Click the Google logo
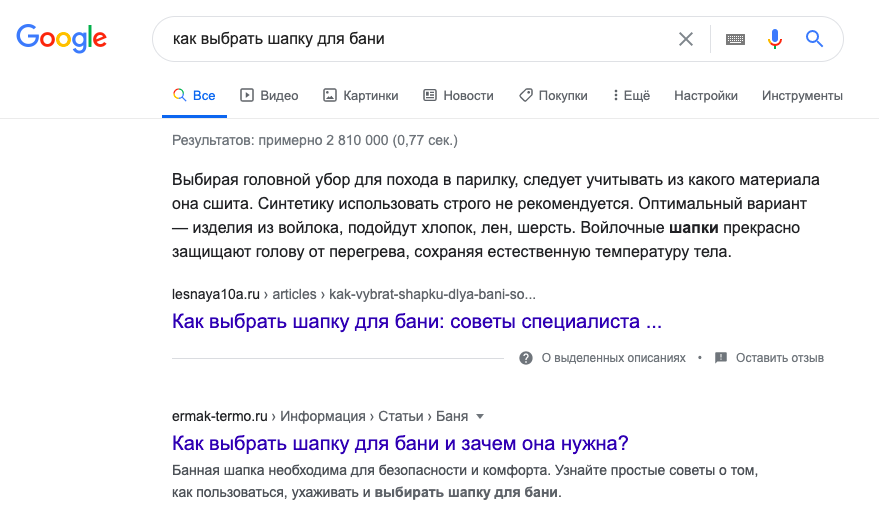This screenshot has height=521, width=879. 61,38
